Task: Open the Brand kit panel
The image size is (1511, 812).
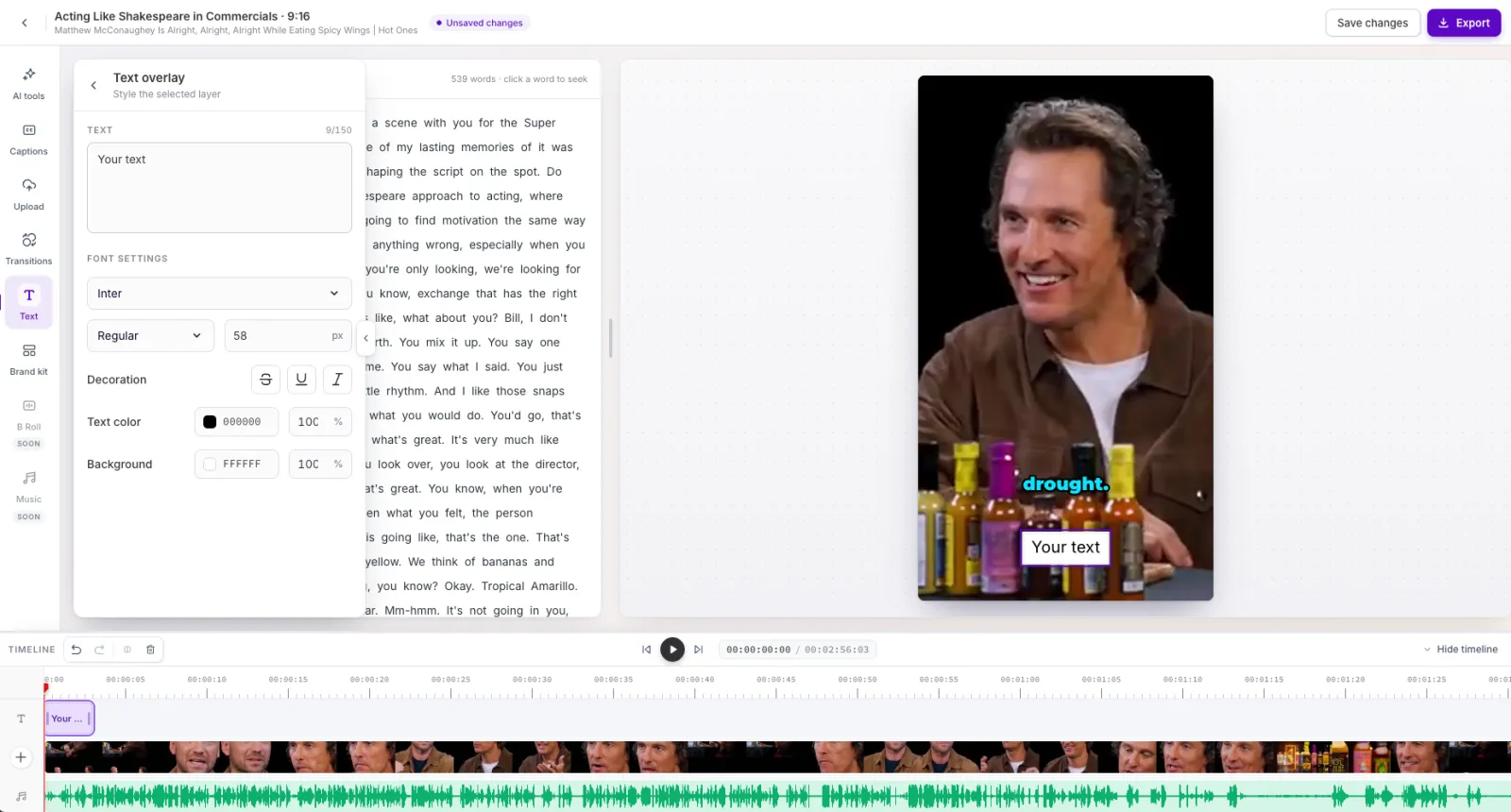Action: 28,359
